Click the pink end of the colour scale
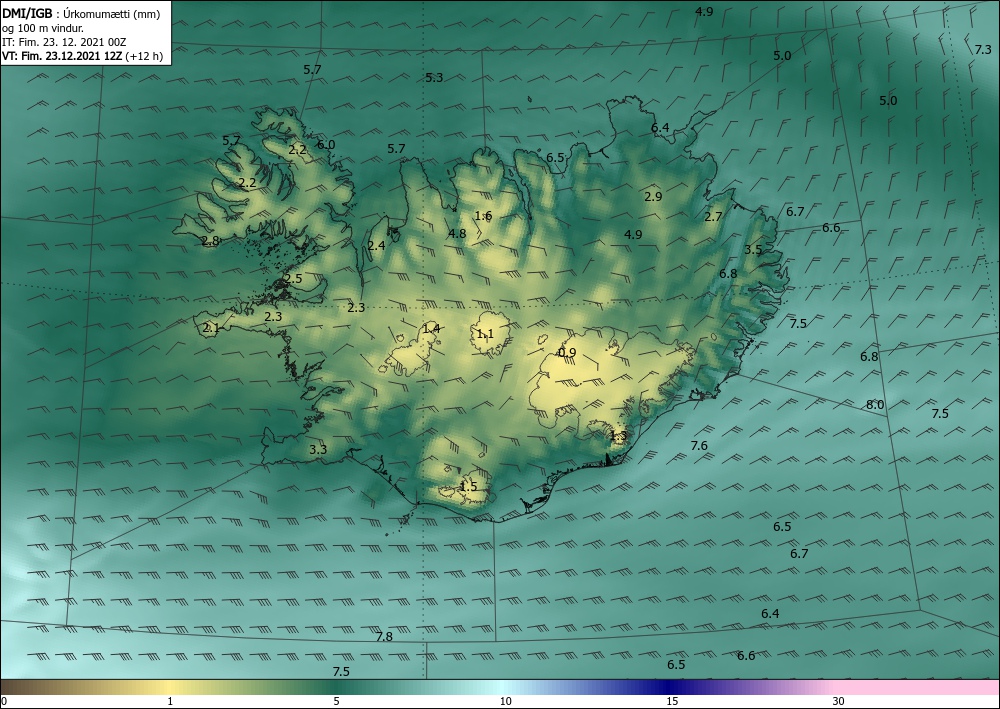Viewport: 1000px width, 709px height. pos(918,687)
